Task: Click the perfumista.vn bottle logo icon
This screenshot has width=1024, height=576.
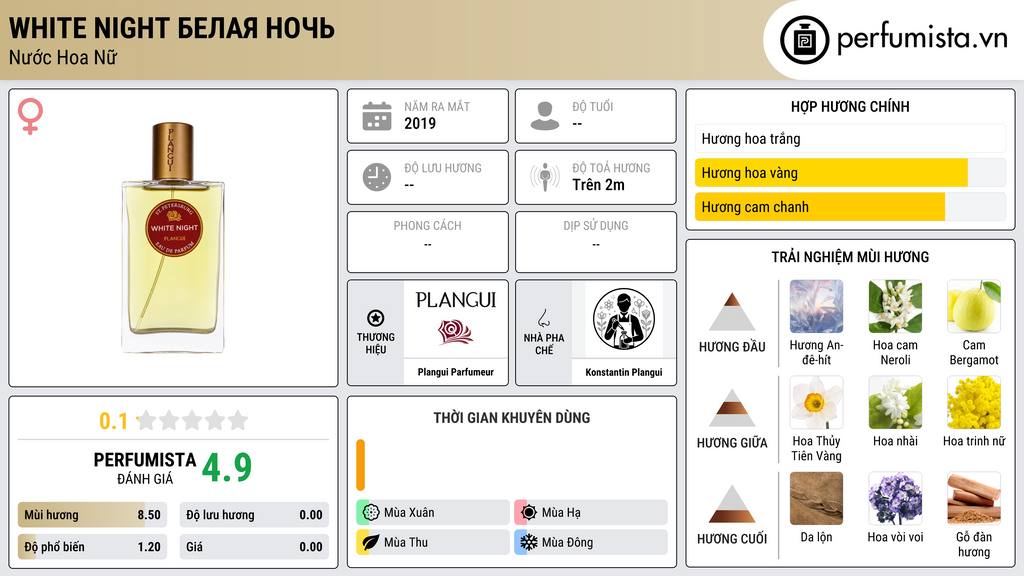Action: click(804, 40)
